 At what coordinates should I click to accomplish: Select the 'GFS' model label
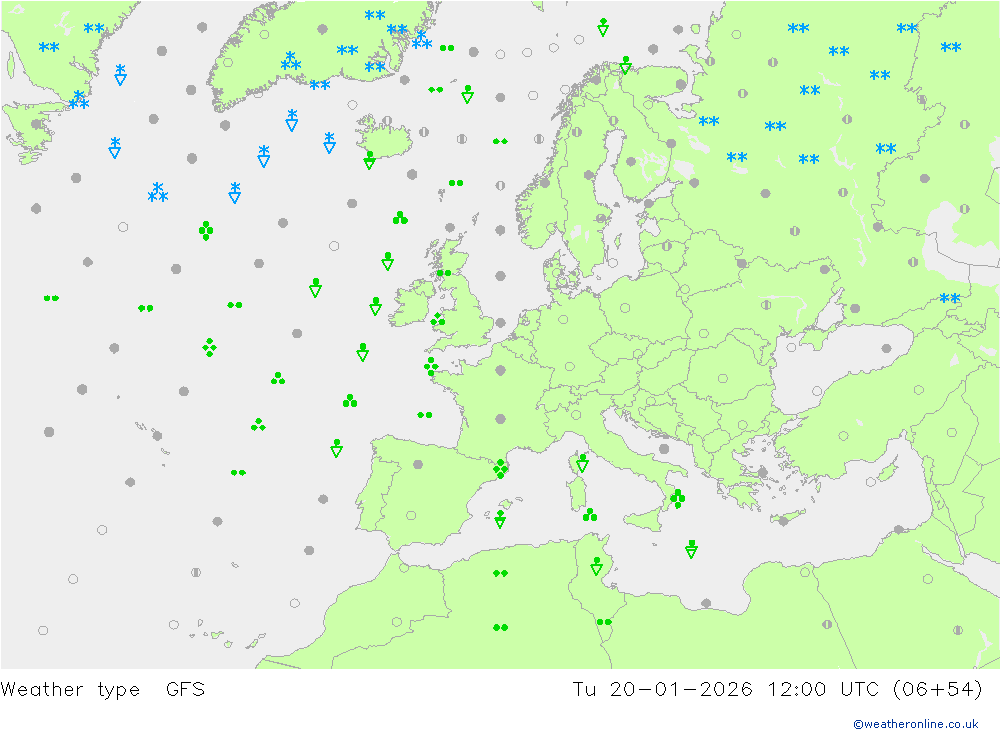[x=185, y=689]
